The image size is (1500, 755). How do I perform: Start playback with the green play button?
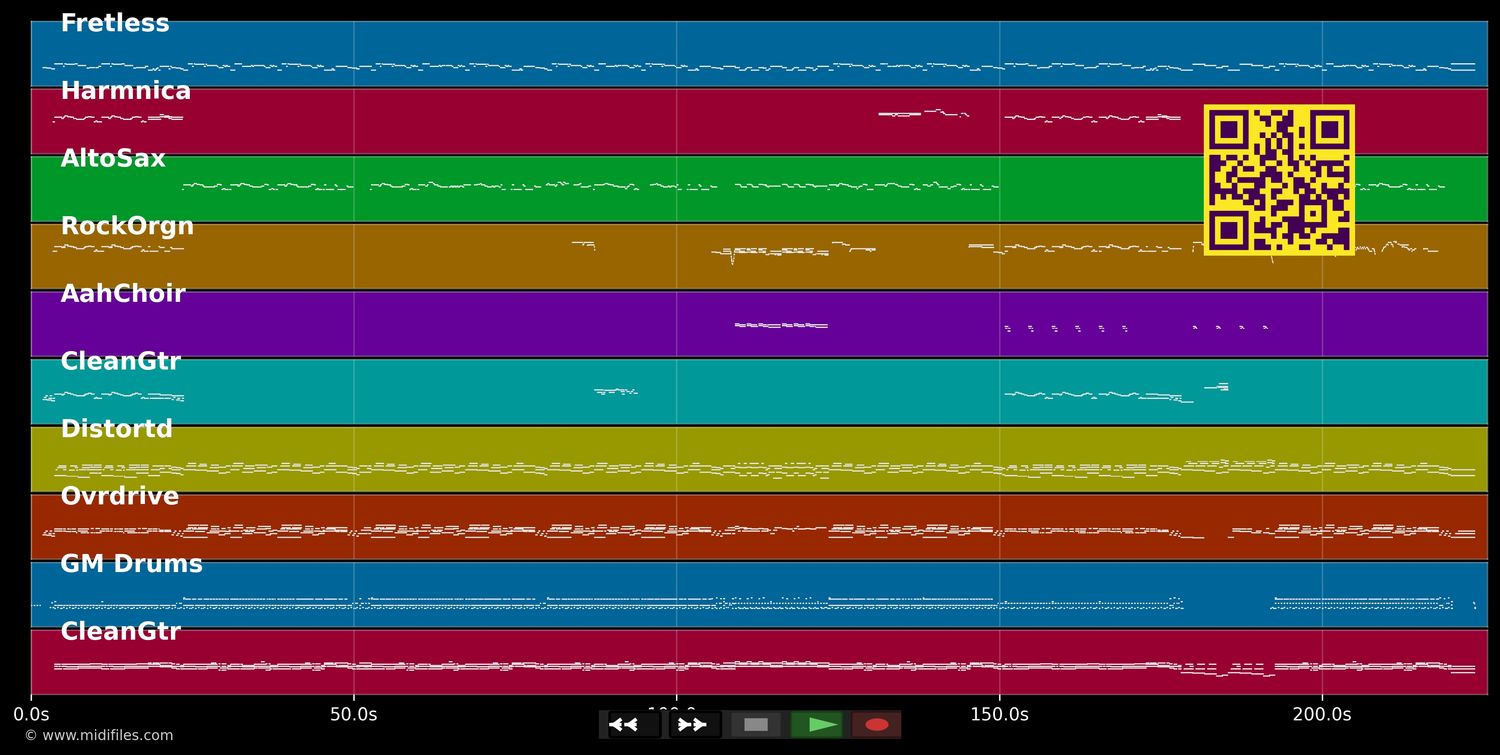coord(816,725)
